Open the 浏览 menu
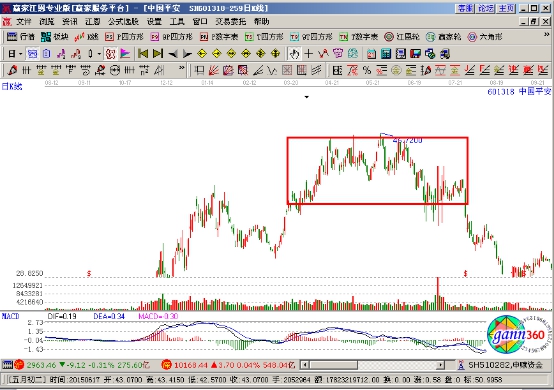 tap(47, 22)
